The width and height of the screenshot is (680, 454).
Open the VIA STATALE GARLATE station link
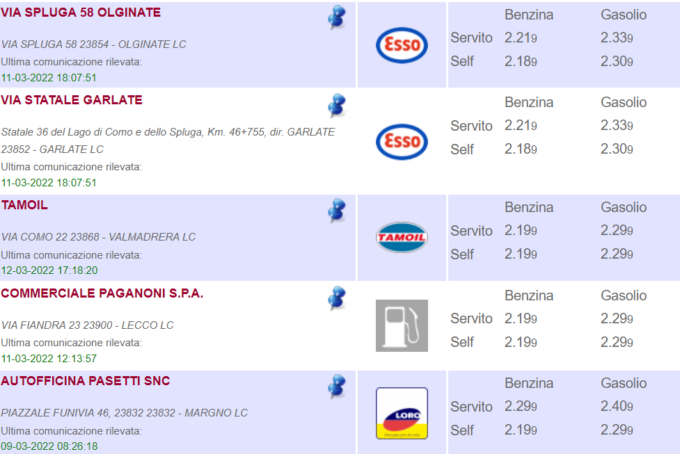point(72,100)
